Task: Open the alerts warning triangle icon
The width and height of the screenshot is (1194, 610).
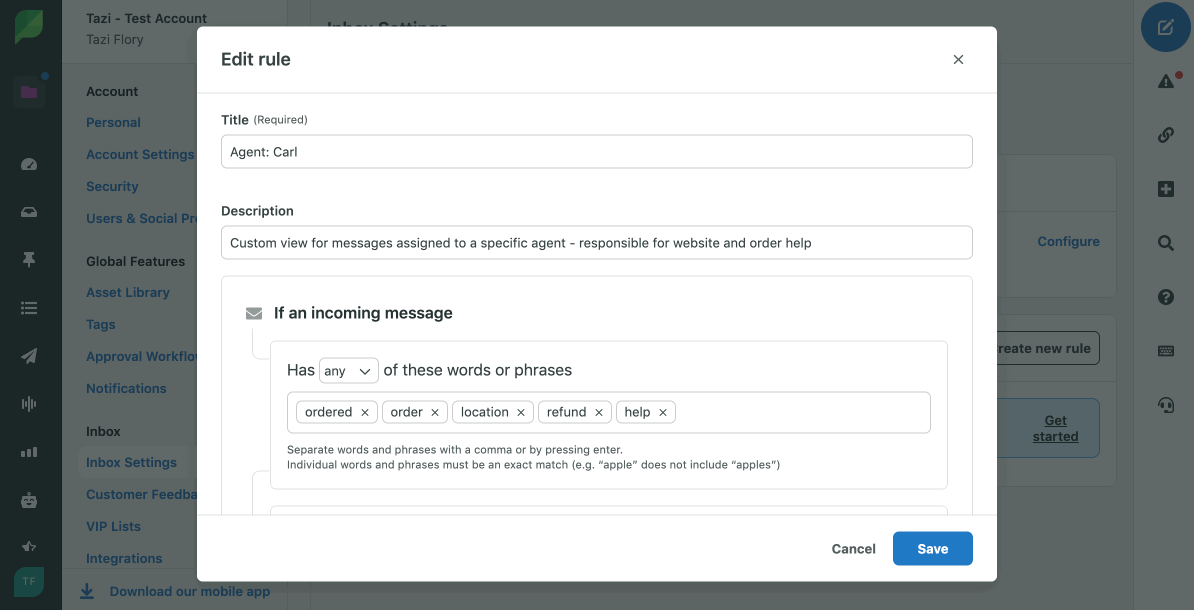Action: click(1165, 81)
